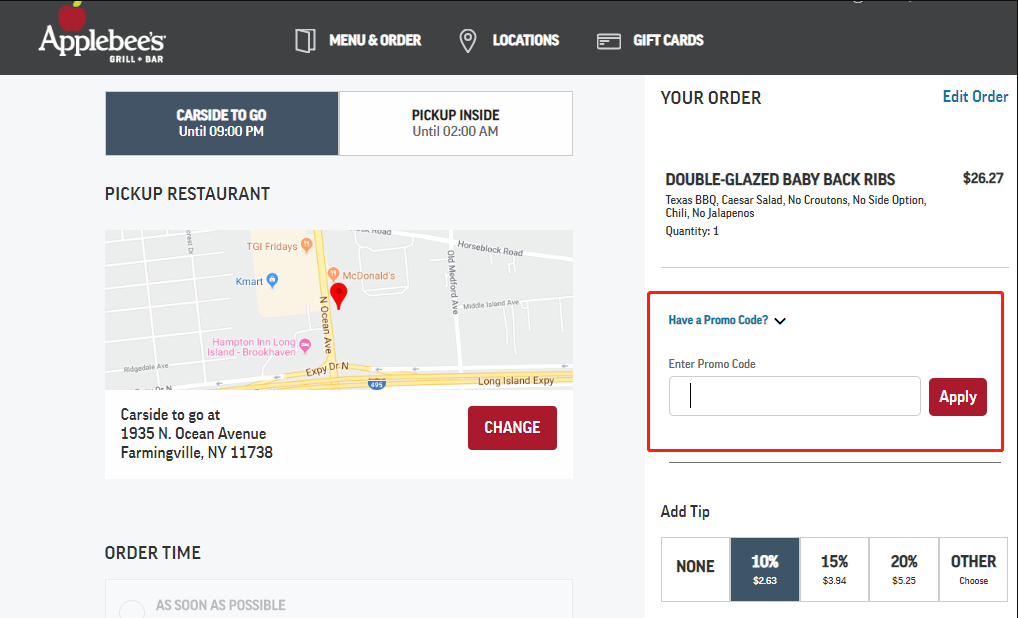Click the location pin icon in the header
This screenshot has width=1018, height=618.
(467, 40)
